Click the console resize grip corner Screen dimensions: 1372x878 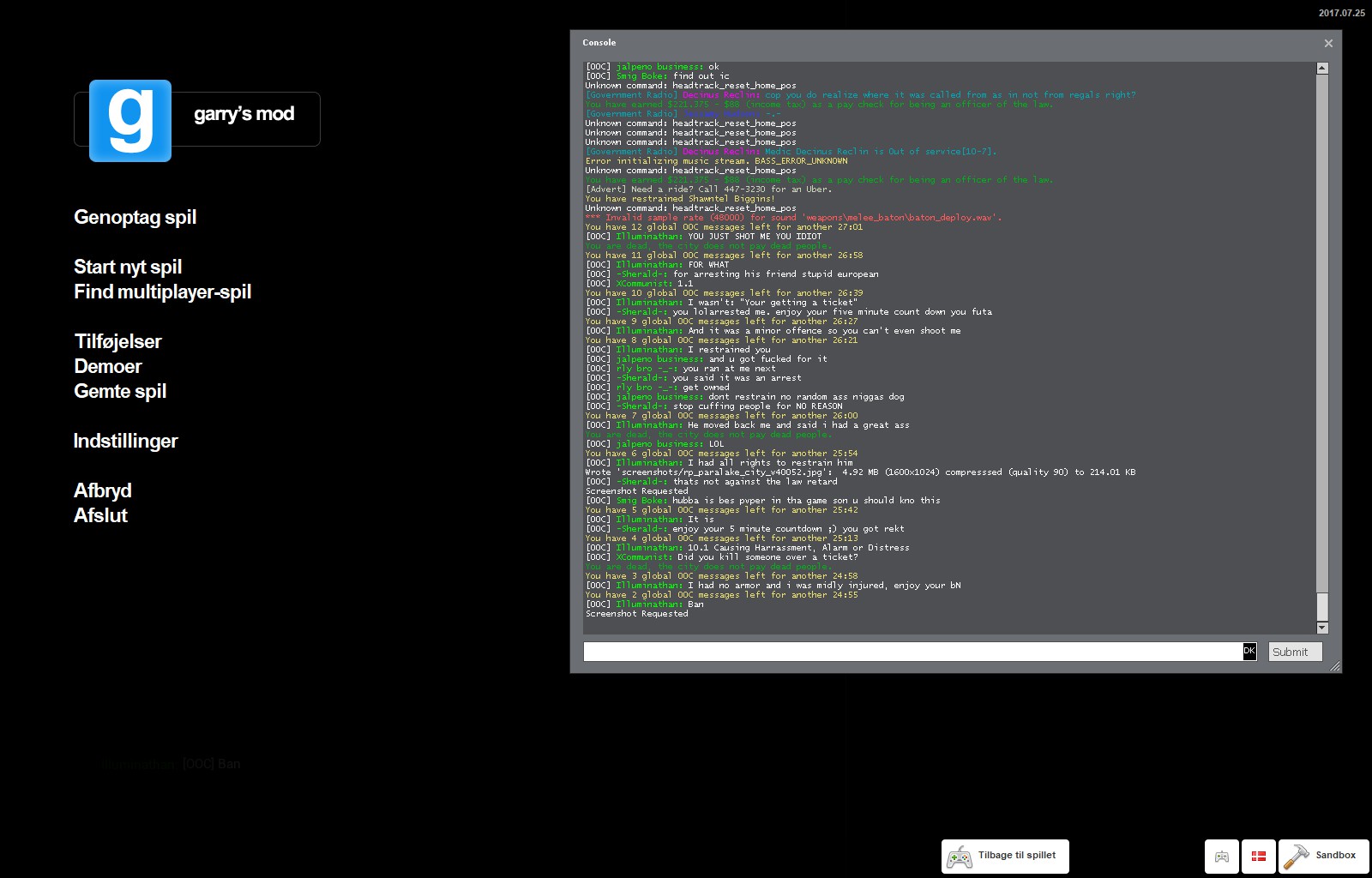coord(1335,666)
